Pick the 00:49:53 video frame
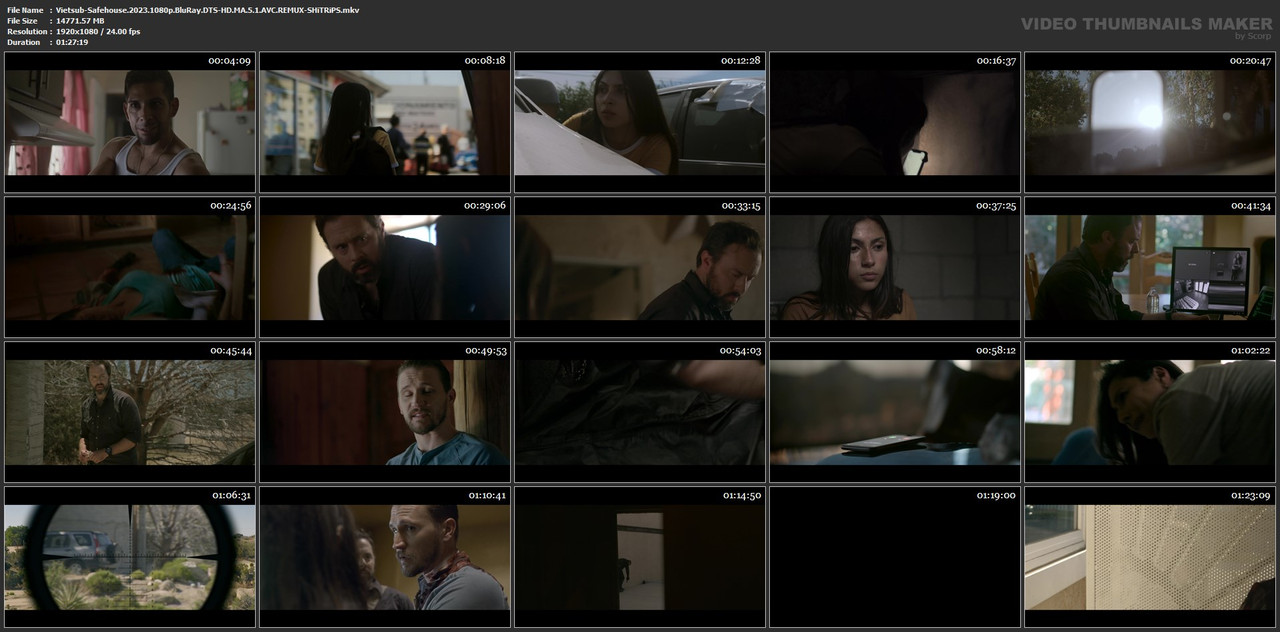1280x632 pixels. click(385, 412)
